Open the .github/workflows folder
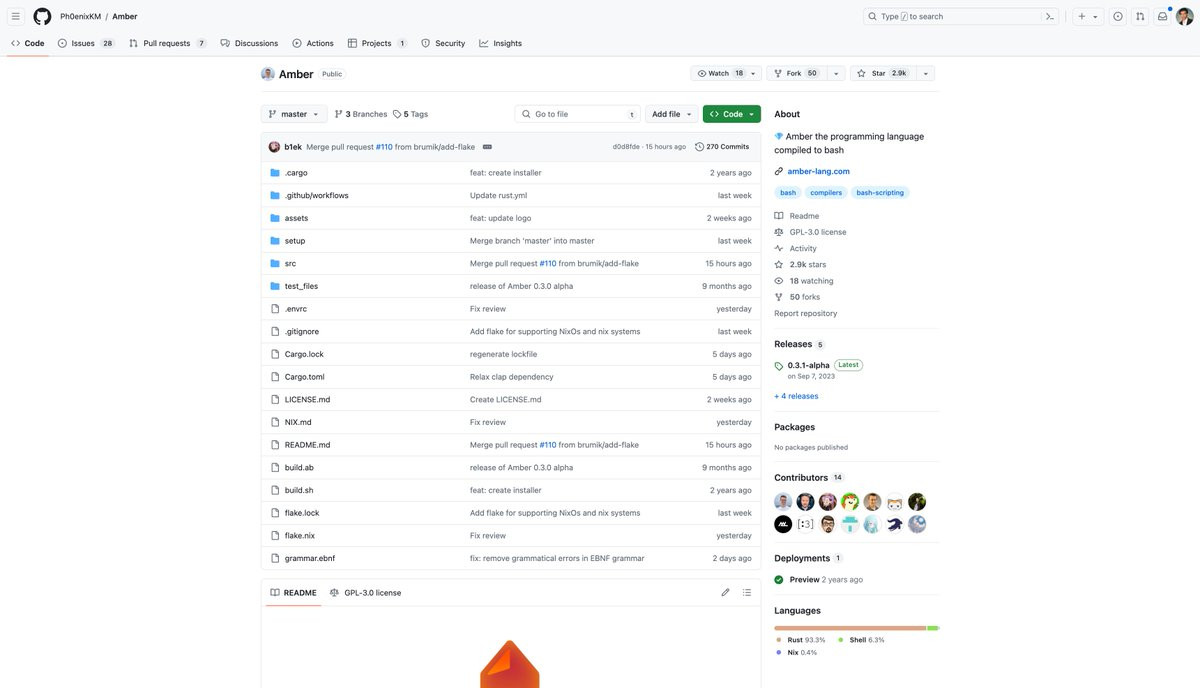The width and height of the screenshot is (1200, 688). 316,195
